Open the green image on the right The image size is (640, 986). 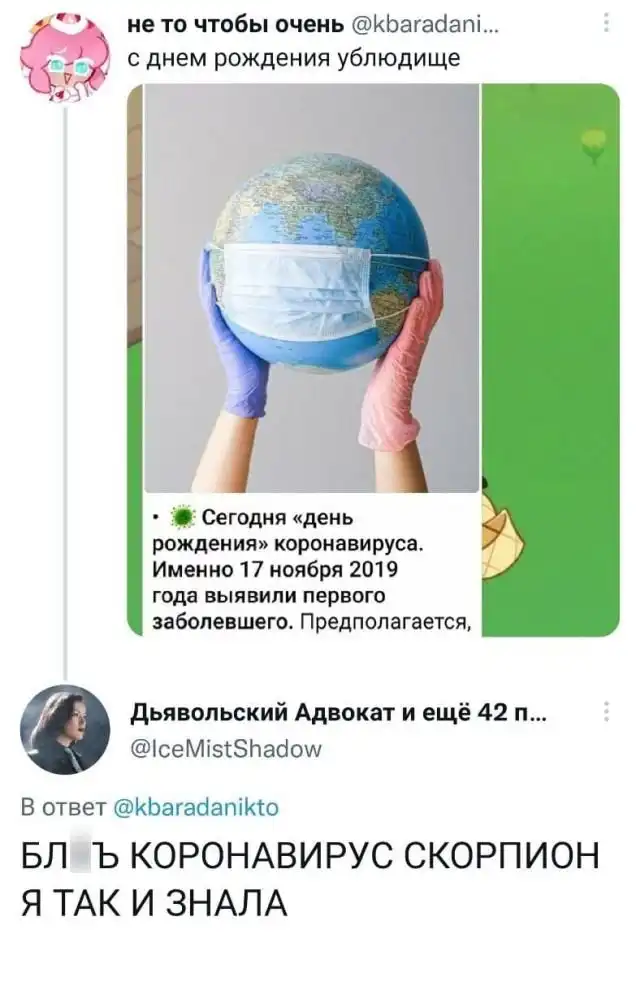click(x=551, y=360)
